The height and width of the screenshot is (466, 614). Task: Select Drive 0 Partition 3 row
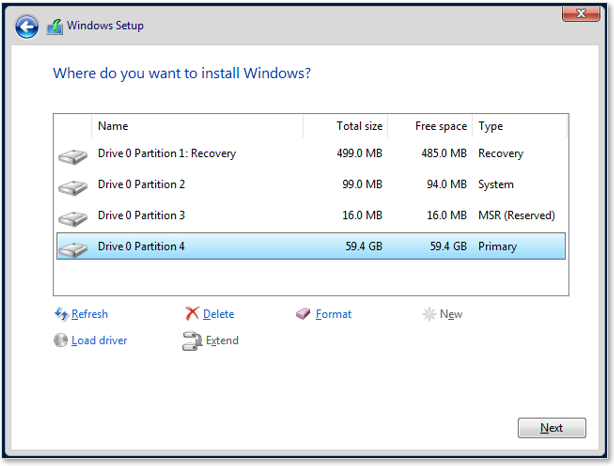click(311, 215)
